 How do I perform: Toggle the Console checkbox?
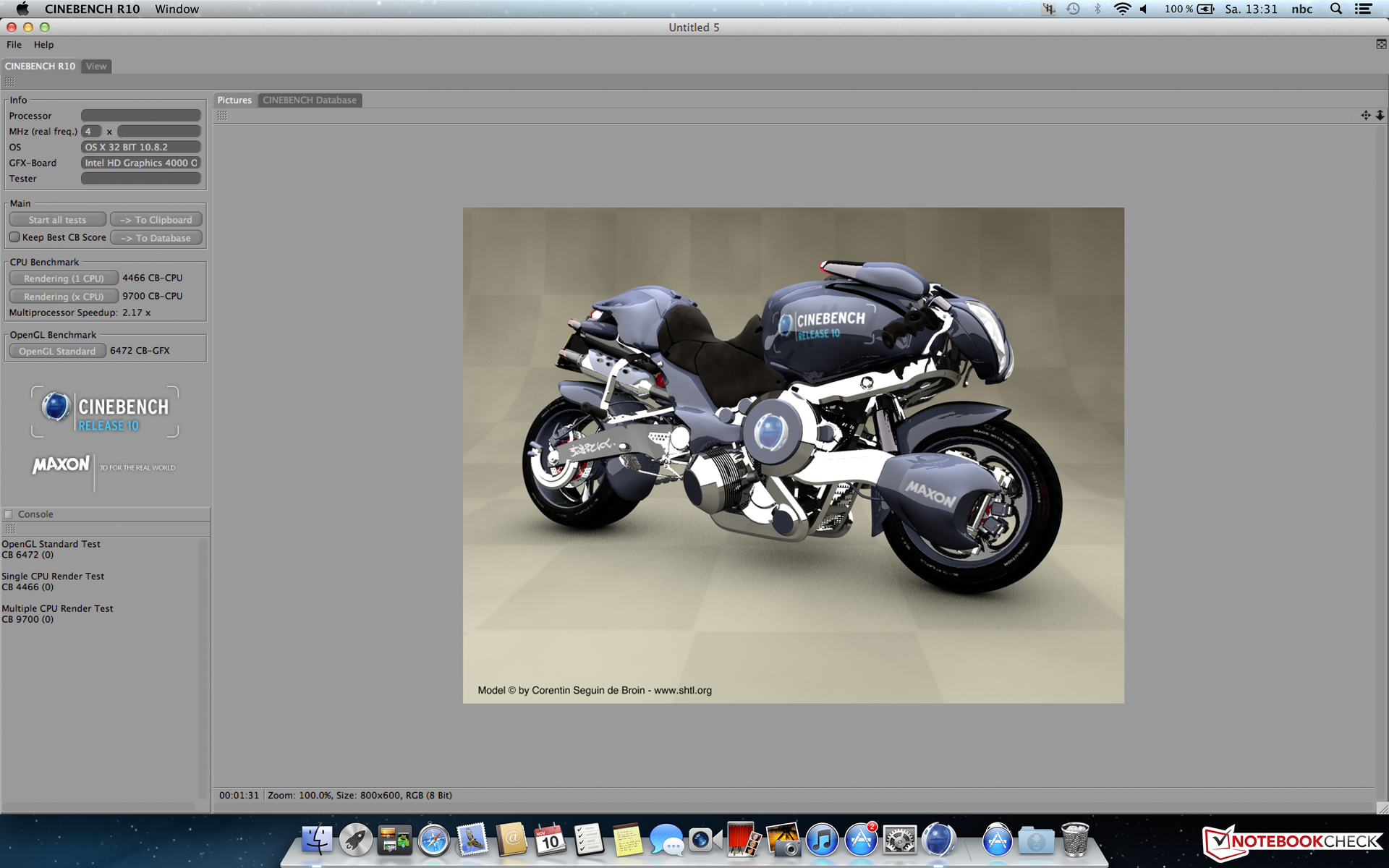pyautogui.click(x=9, y=514)
